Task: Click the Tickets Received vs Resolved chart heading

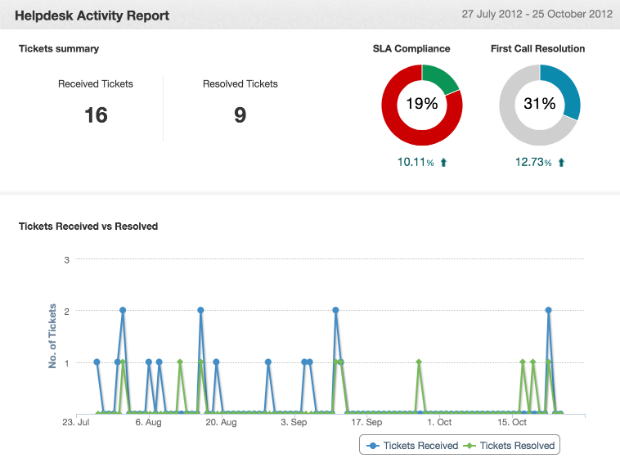Action: coord(88,227)
